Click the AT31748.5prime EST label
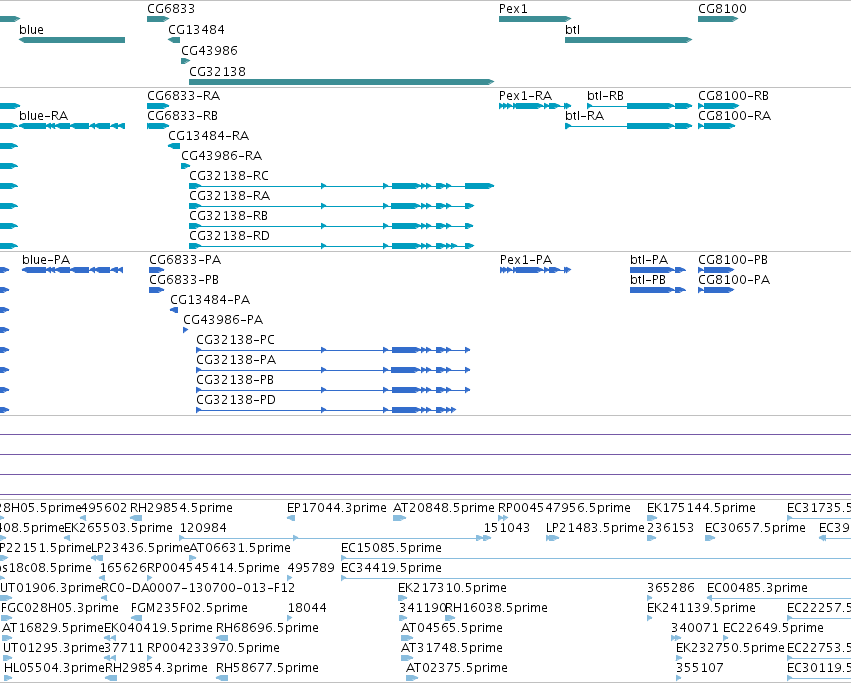Image resolution: width=851 pixels, height=683 pixels. pos(452,648)
